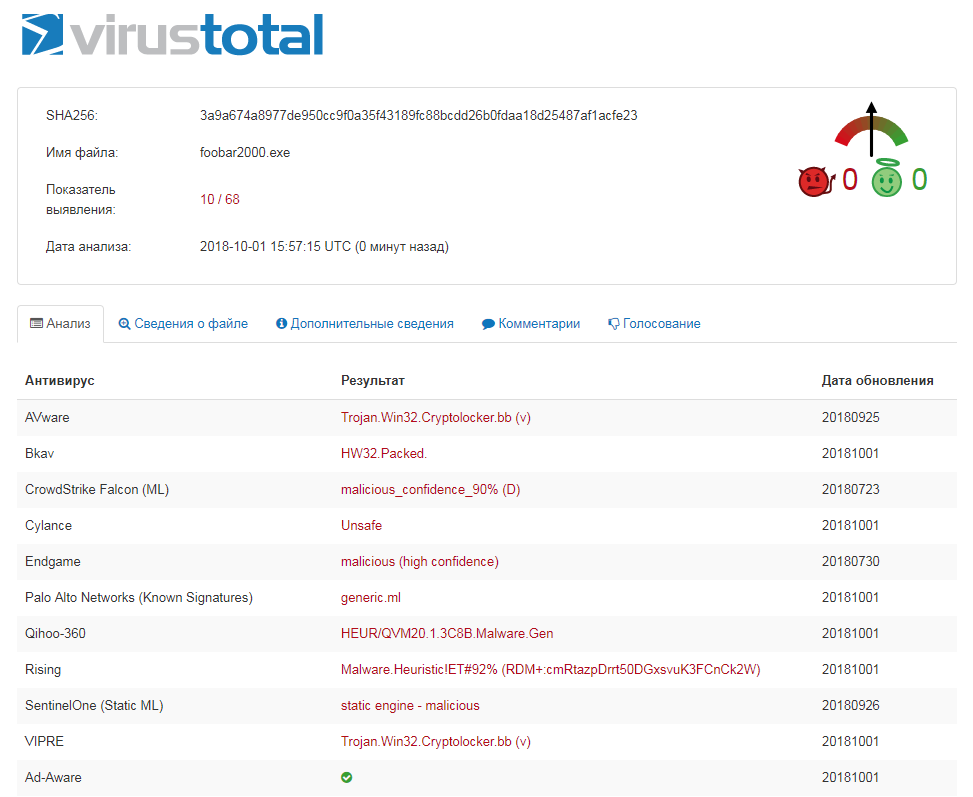This screenshot has width=973, height=797.
Task: Click the VirusTotal logo
Action: coord(173,35)
